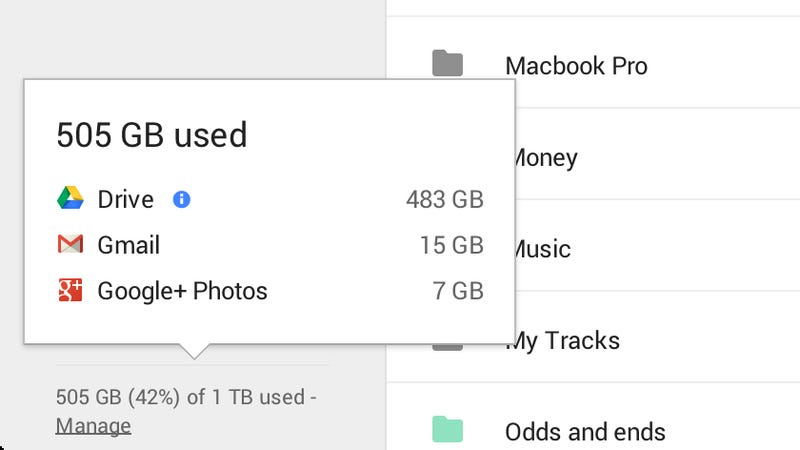Open the blue info icon beside Drive

(182, 199)
